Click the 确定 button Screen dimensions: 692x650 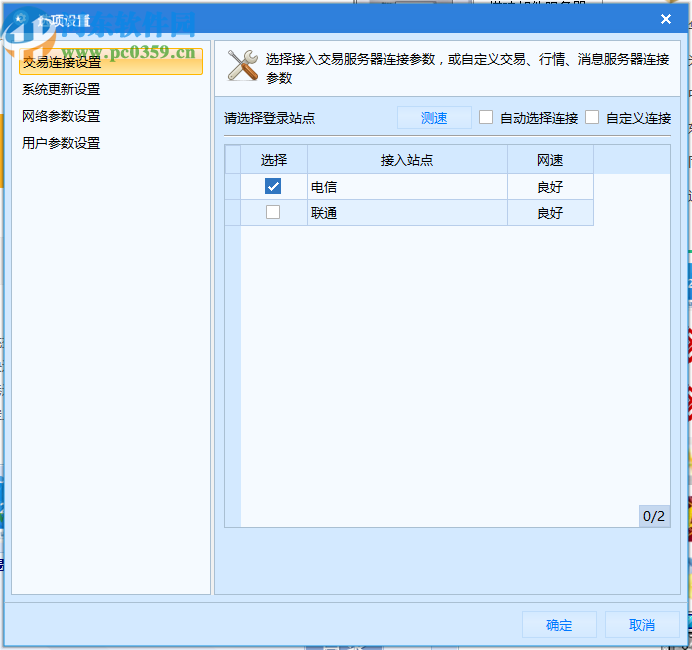tap(559, 624)
